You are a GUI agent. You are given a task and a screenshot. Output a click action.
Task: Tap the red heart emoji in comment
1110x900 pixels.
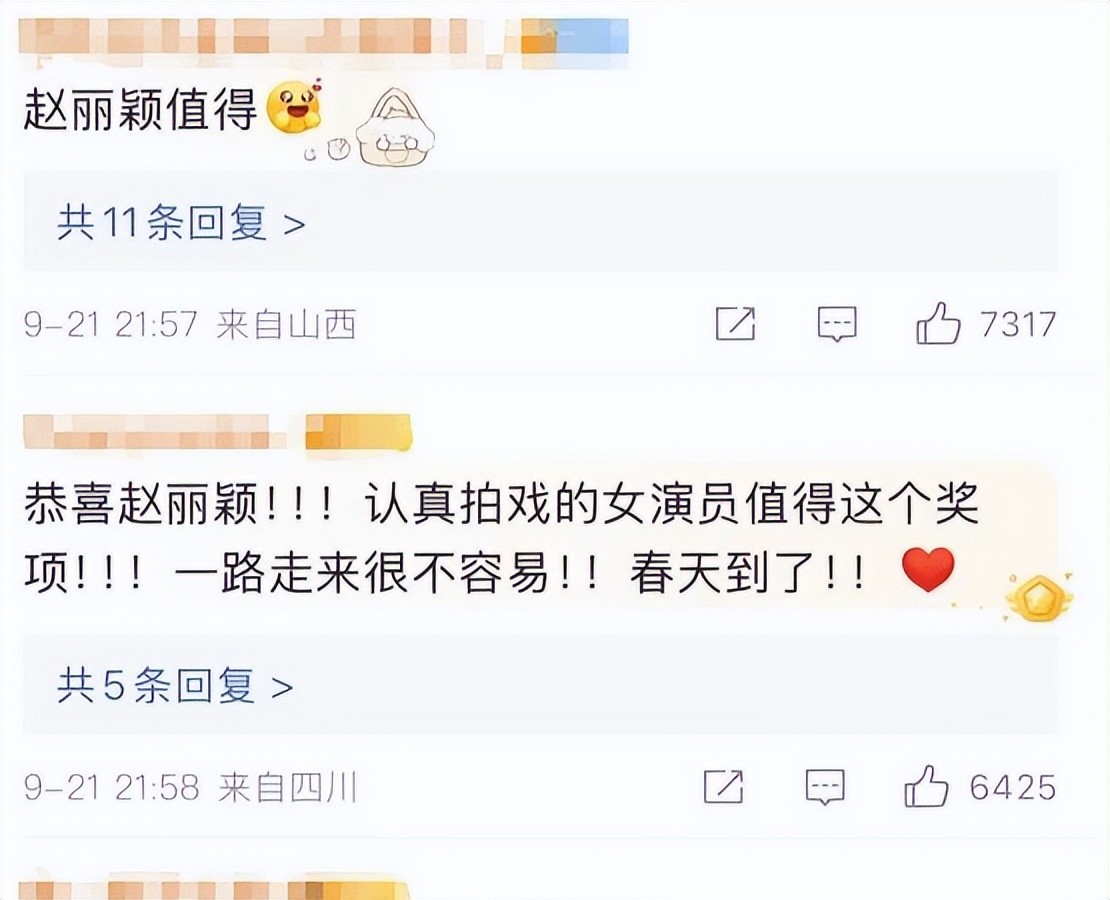click(x=929, y=569)
